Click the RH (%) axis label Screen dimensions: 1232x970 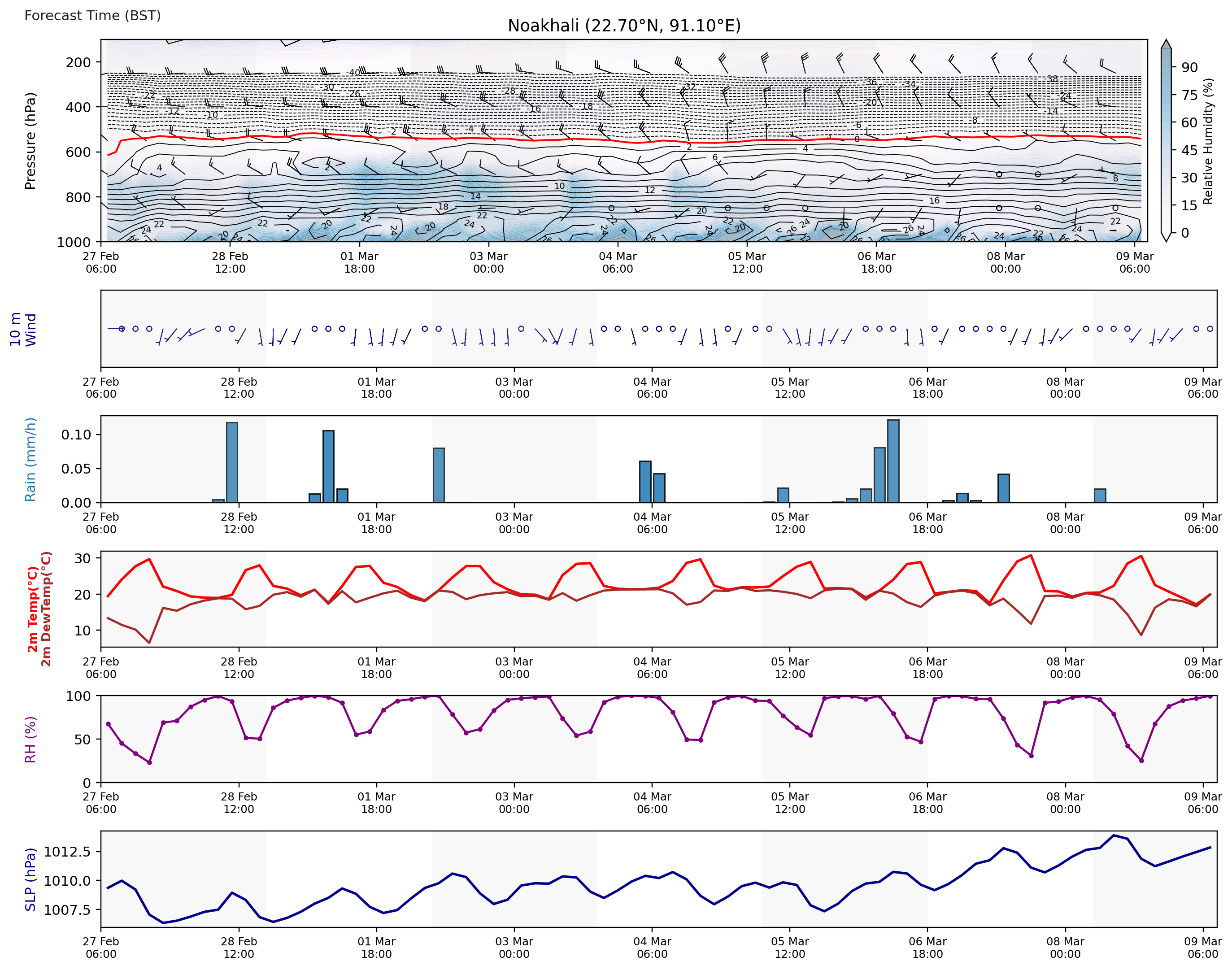(x=30, y=739)
